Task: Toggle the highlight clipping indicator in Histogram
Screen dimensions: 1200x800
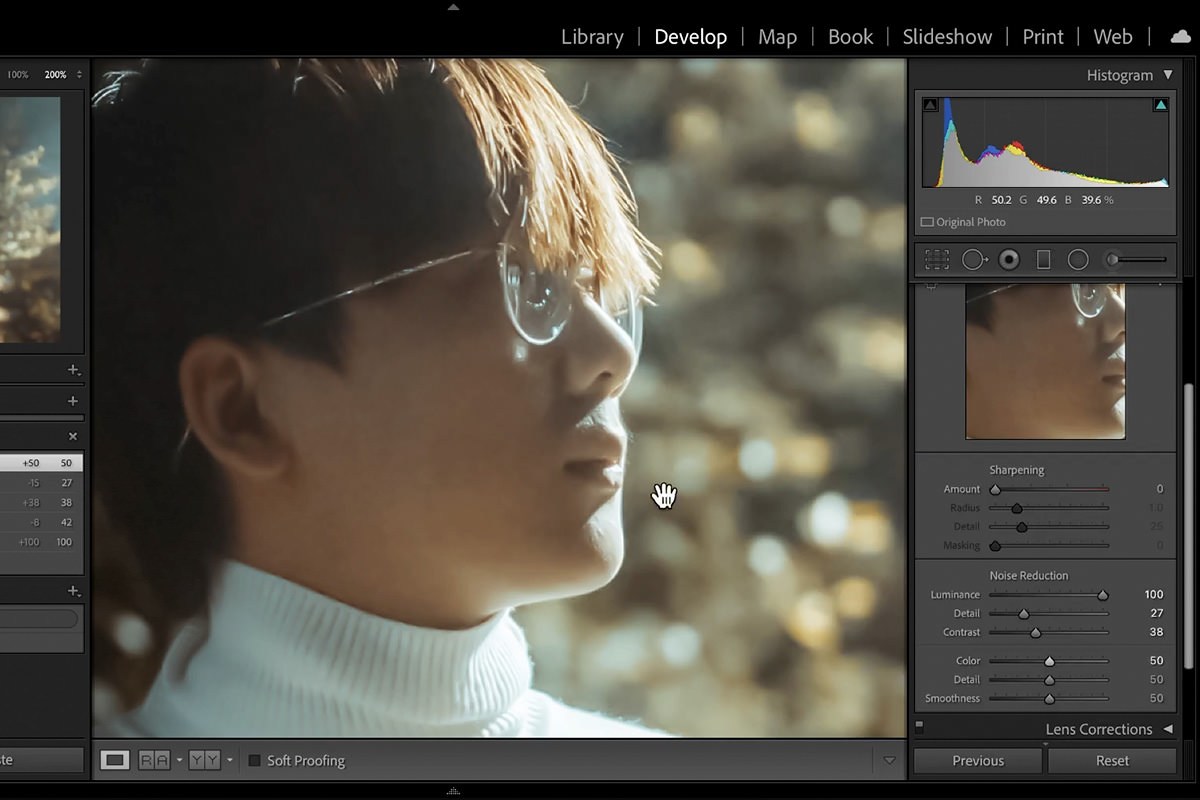Action: click(1161, 105)
